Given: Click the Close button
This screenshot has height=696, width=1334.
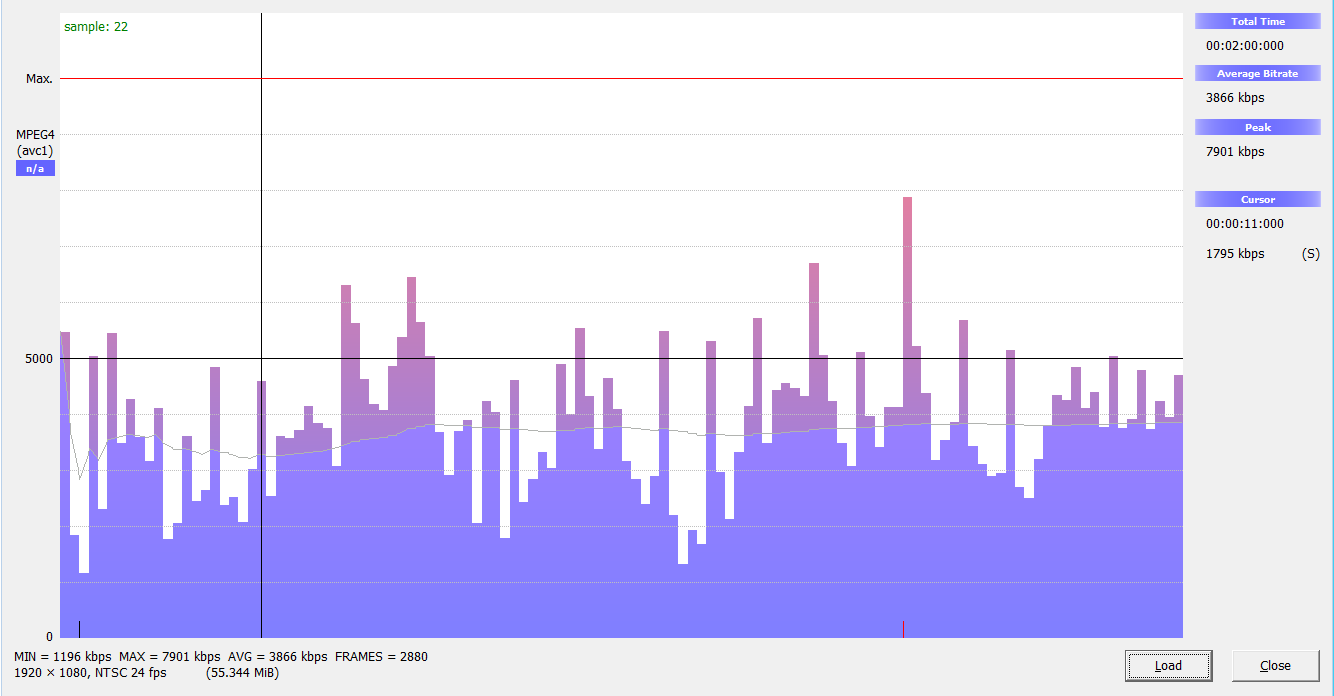Looking at the screenshot, I should click(x=1275, y=665).
